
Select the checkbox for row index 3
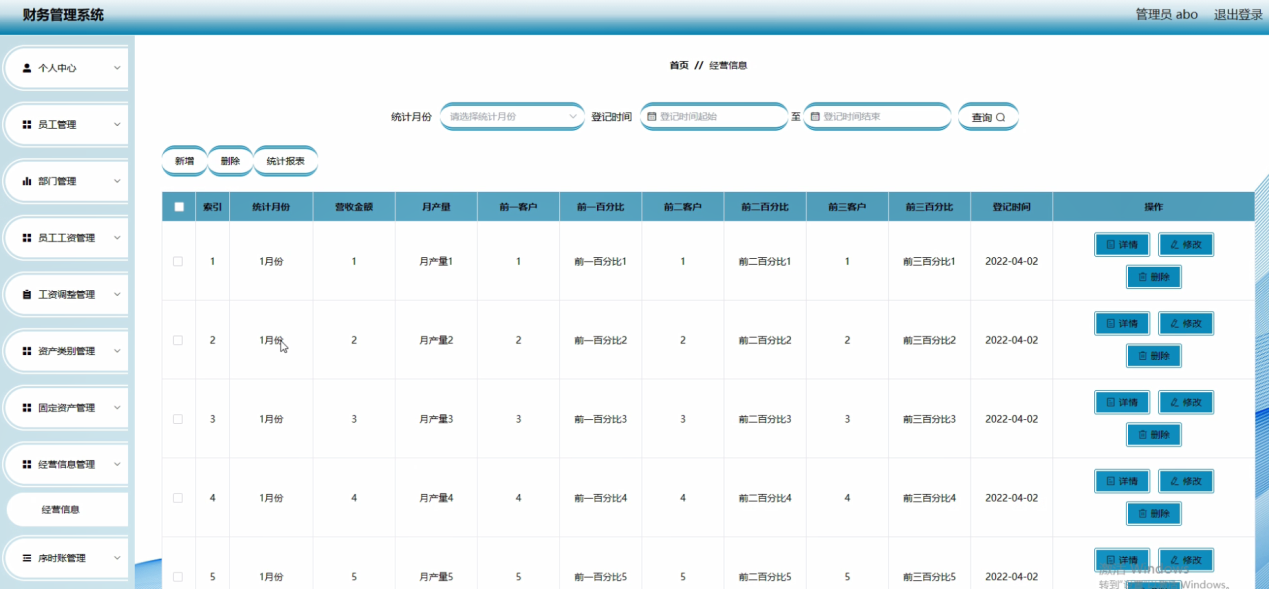click(x=178, y=419)
